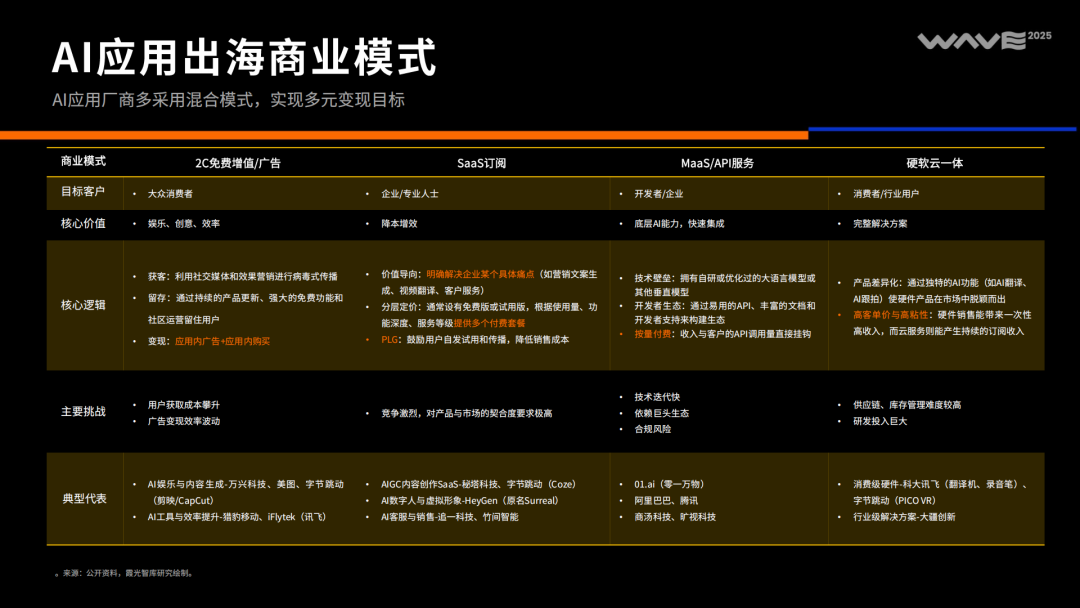This screenshot has width=1080, height=608.
Task: Click the title "AI应用出海商业模式"
Action: (245, 57)
